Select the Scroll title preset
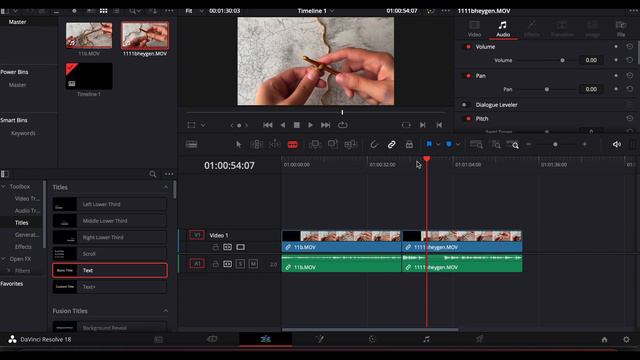The image size is (640, 360). (110, 254)
